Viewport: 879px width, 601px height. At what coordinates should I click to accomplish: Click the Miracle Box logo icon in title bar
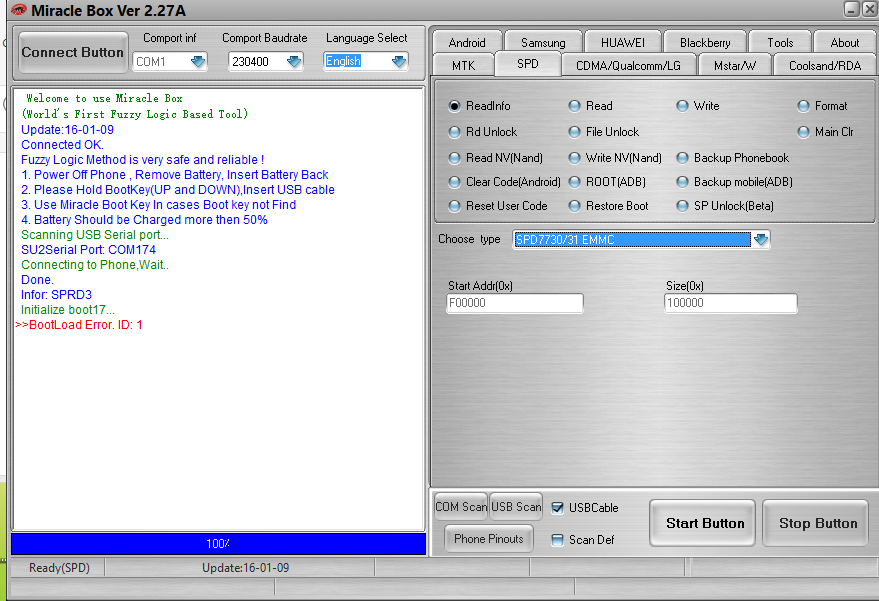pos(19,10)
